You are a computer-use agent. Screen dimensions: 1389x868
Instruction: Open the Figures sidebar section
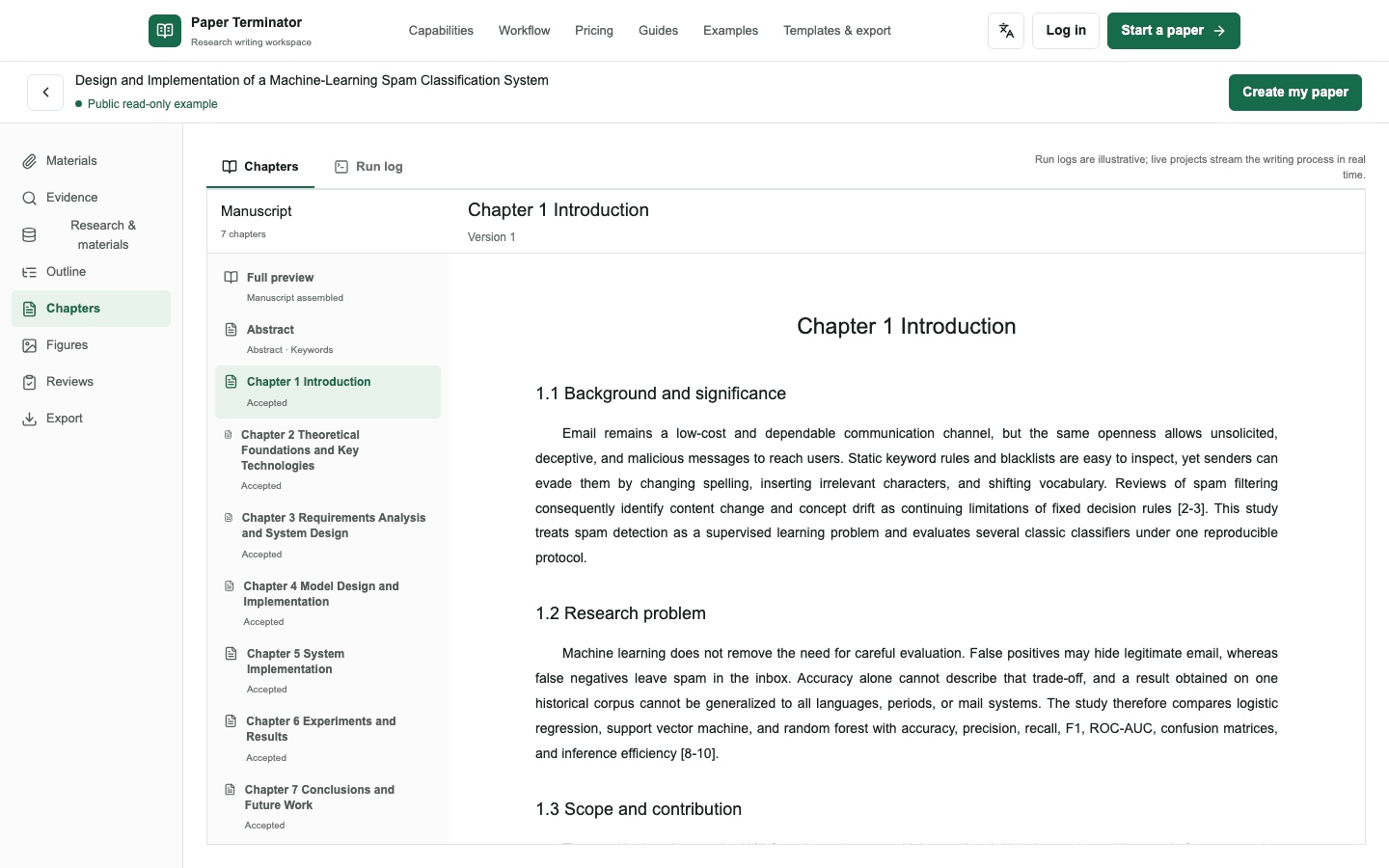coord(92,345)
